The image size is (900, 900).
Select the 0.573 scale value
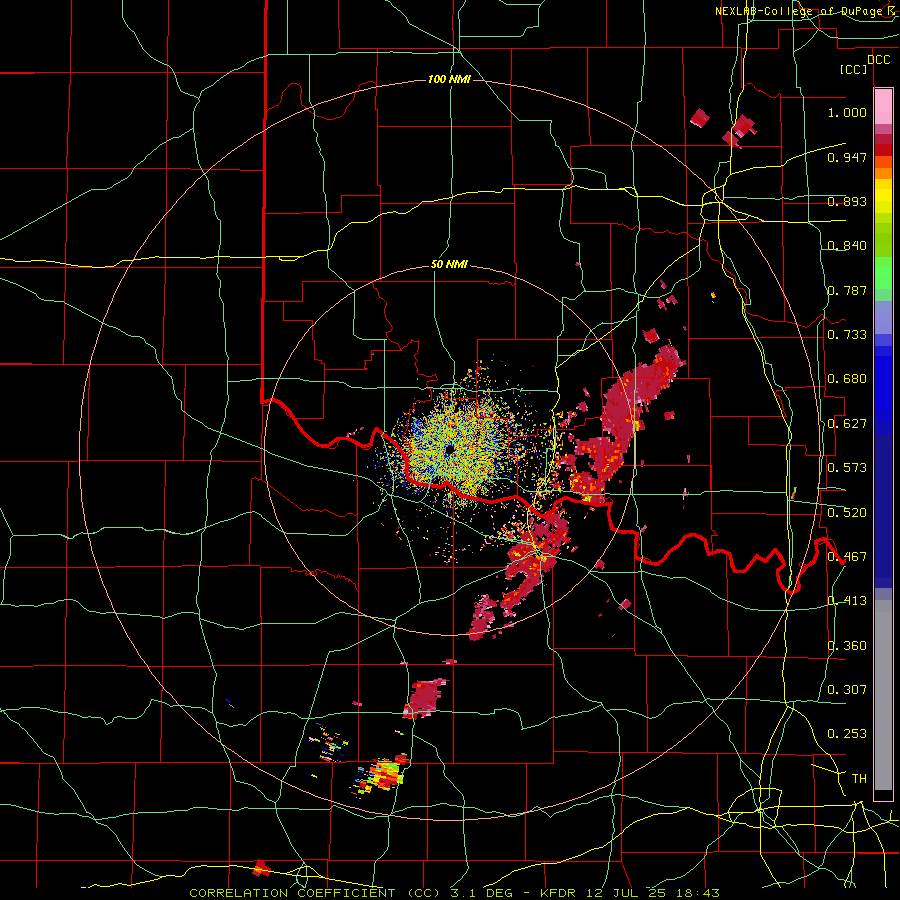tap(847, 468)
